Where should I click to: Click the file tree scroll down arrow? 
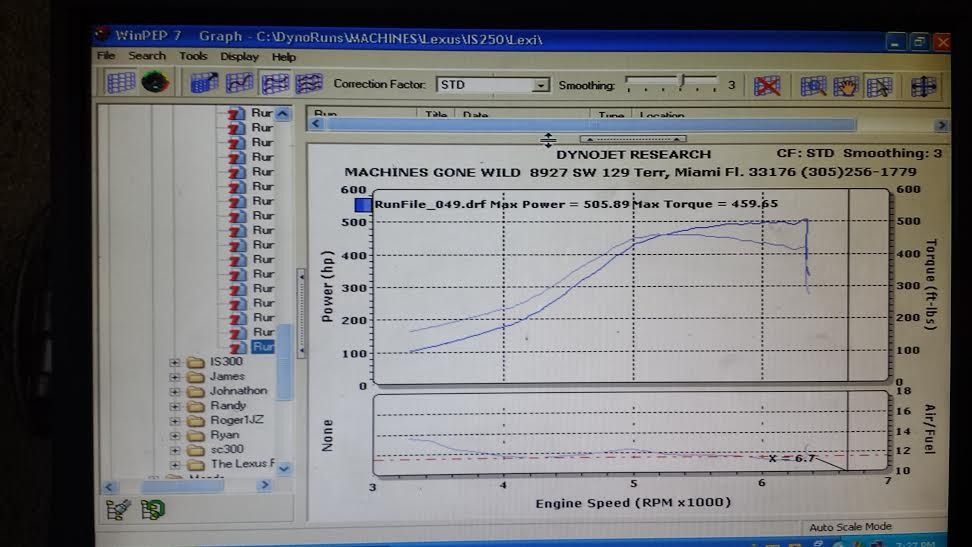tap(284, 469)
